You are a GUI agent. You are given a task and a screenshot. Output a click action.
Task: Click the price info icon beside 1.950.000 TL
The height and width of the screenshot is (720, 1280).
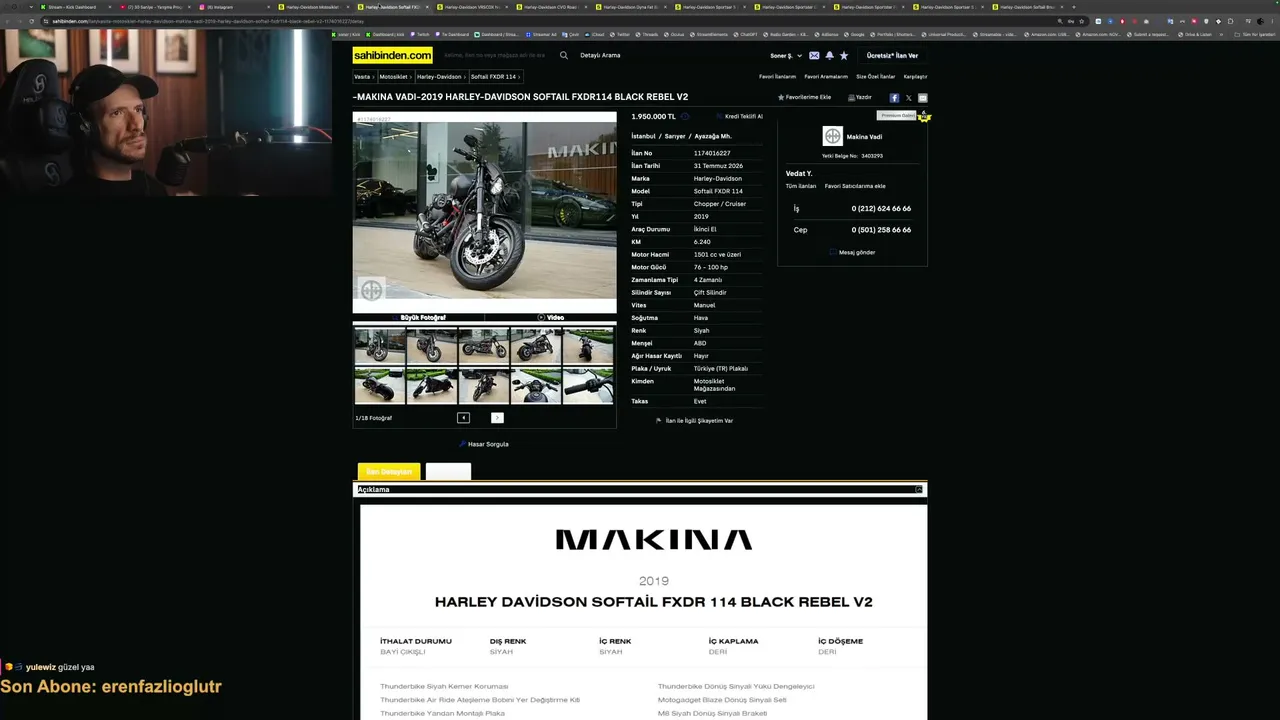685,117
